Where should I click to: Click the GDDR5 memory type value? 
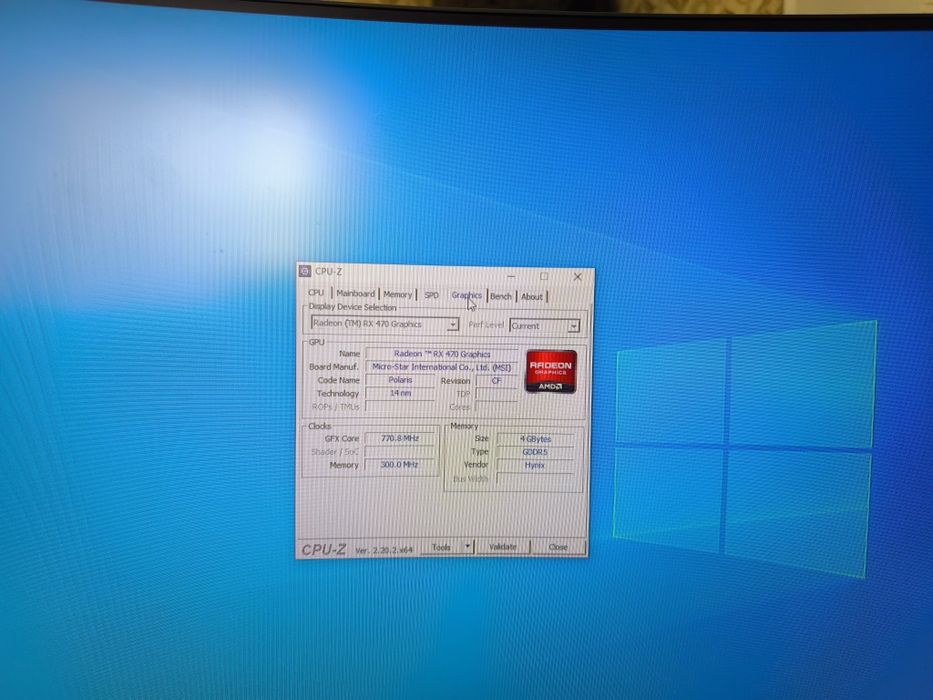click(535, 452)
